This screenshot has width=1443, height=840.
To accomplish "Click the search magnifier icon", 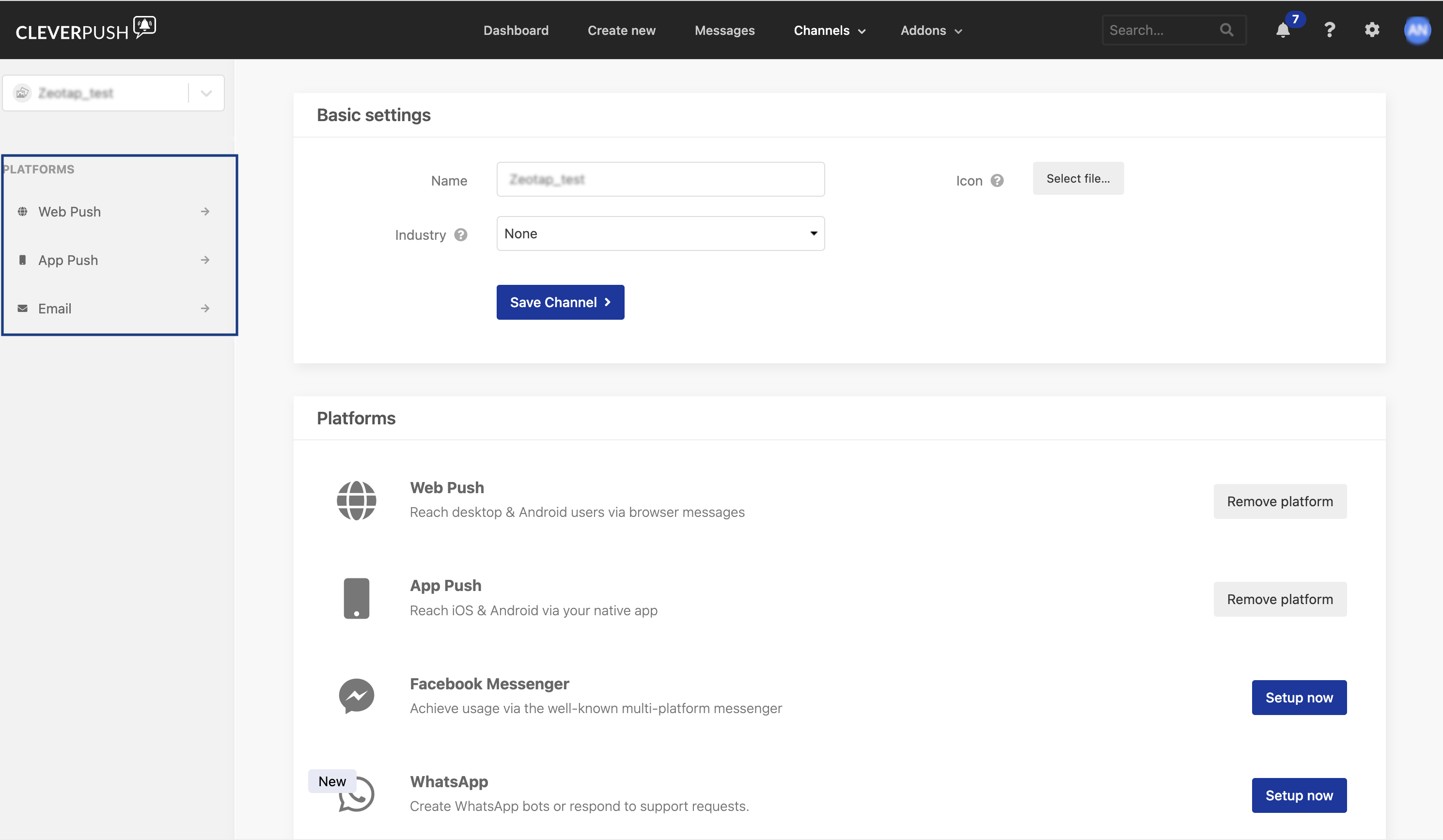I will (x=1226, y=30).
